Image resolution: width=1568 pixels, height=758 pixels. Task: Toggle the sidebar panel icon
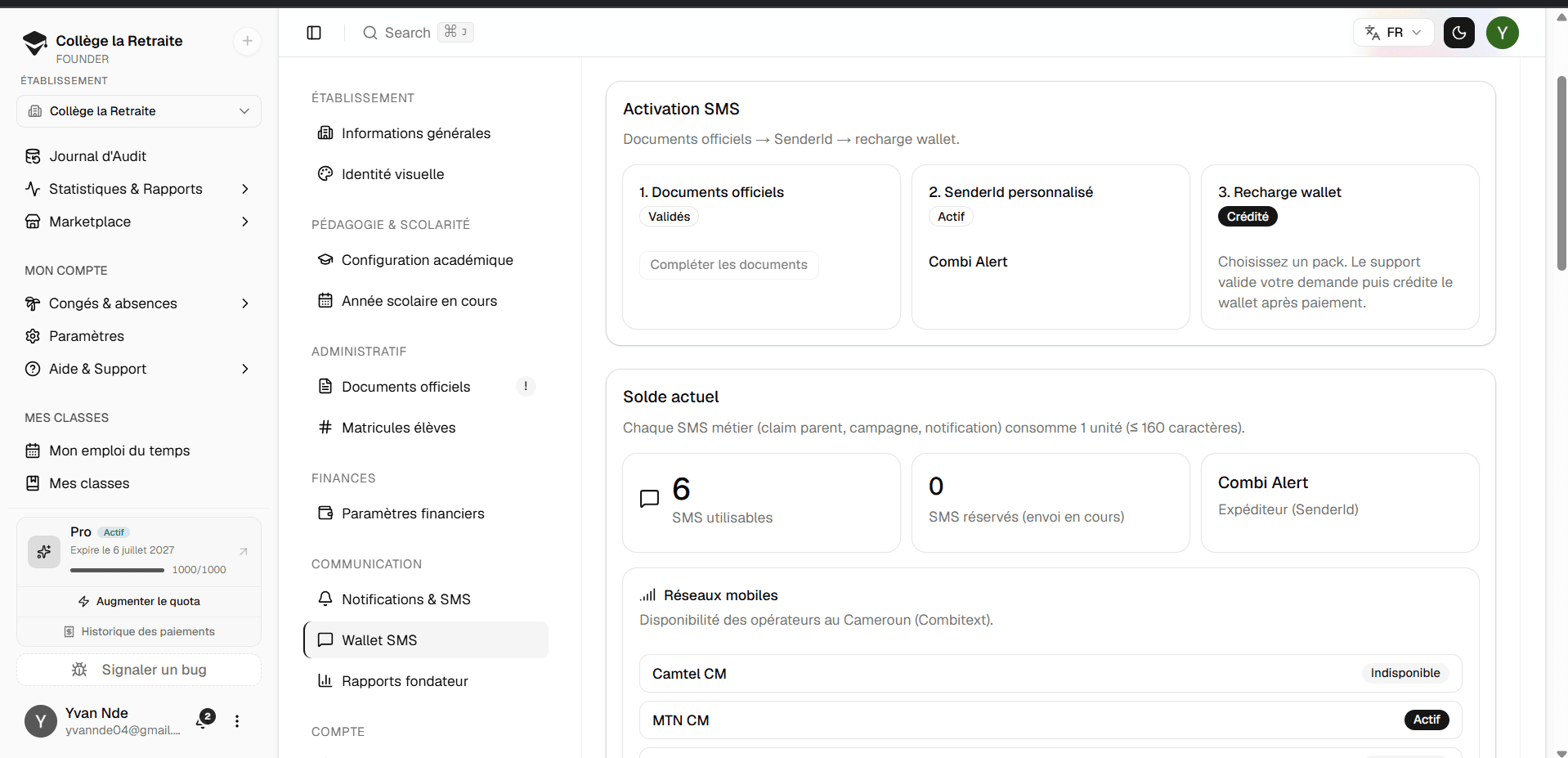click(x=314, y=33)
